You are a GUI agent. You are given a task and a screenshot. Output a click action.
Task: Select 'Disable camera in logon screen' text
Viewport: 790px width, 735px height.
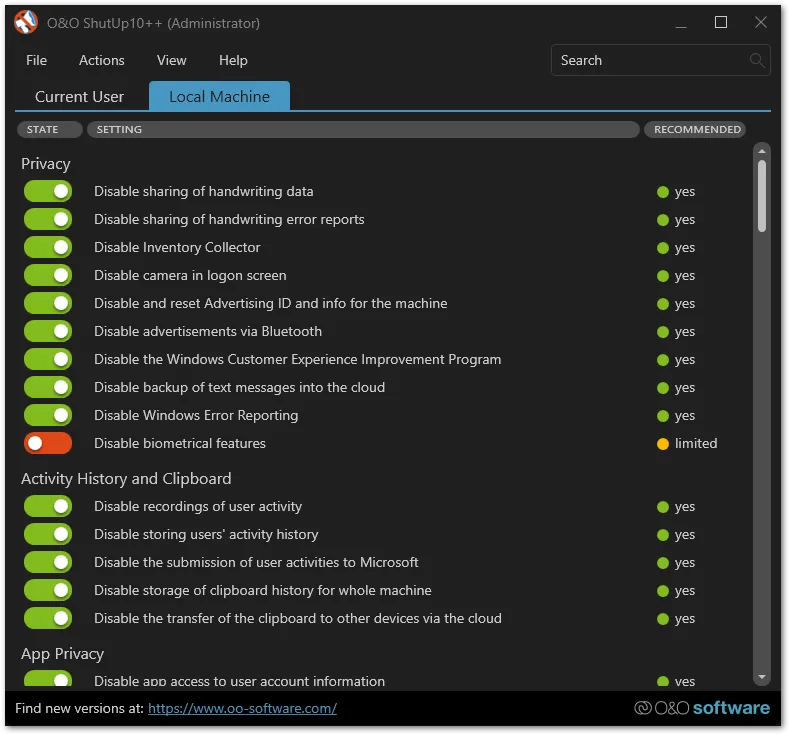(x=190, y=275)
